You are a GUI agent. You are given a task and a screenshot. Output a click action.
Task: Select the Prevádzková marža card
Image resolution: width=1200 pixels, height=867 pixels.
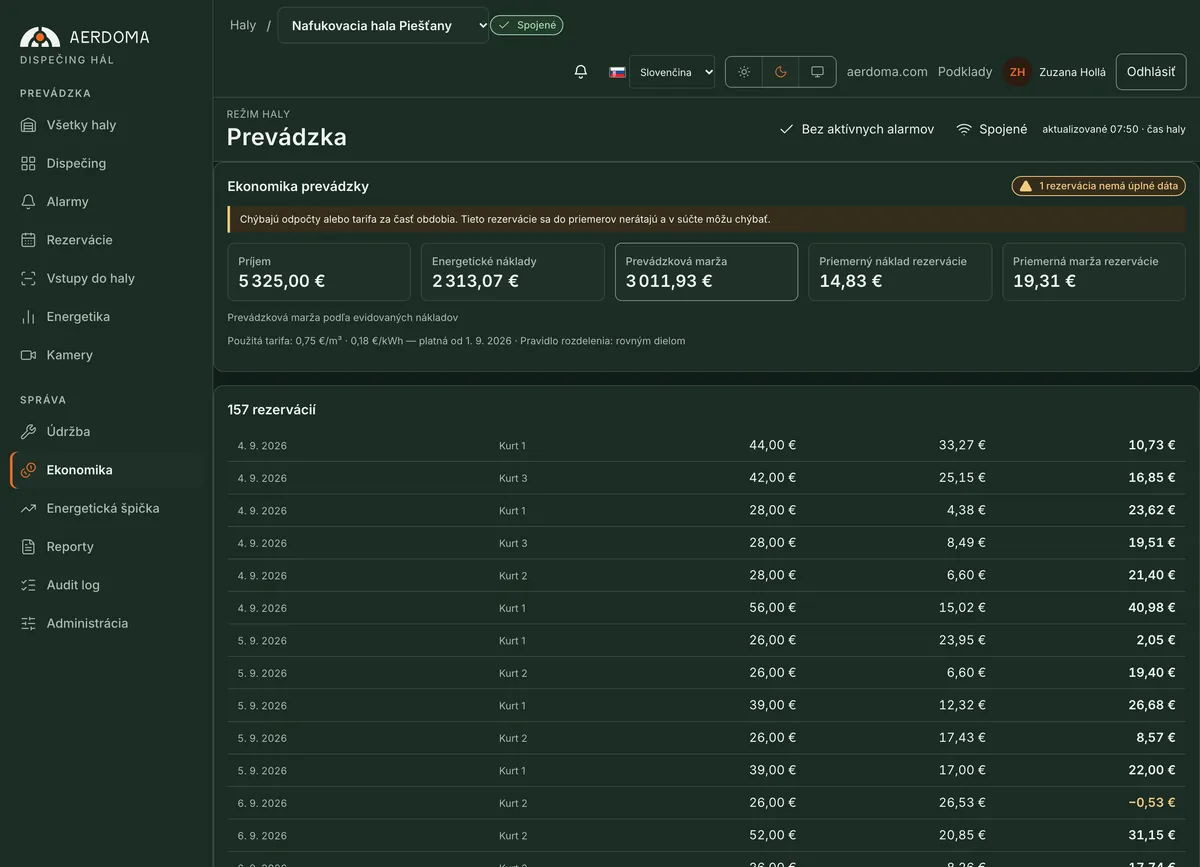706,272
